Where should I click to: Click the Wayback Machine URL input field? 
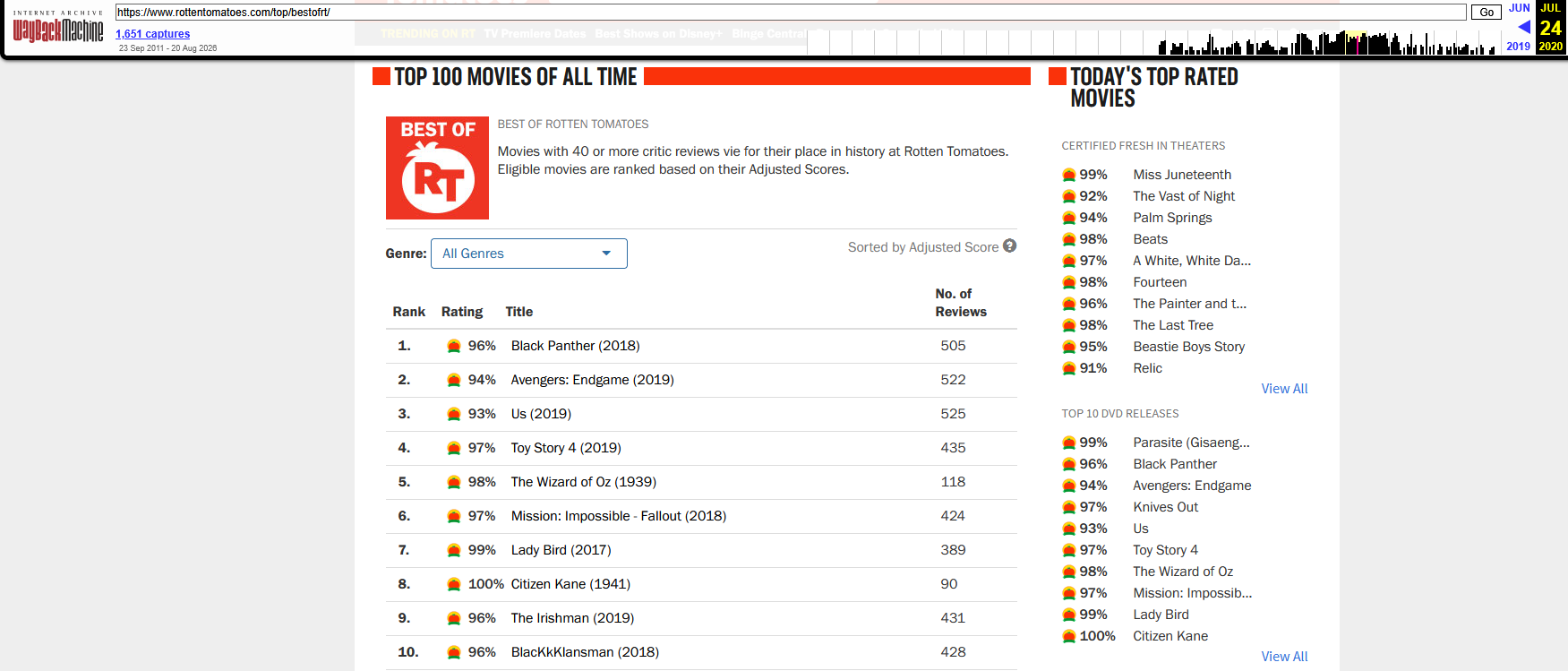(791, 12)
